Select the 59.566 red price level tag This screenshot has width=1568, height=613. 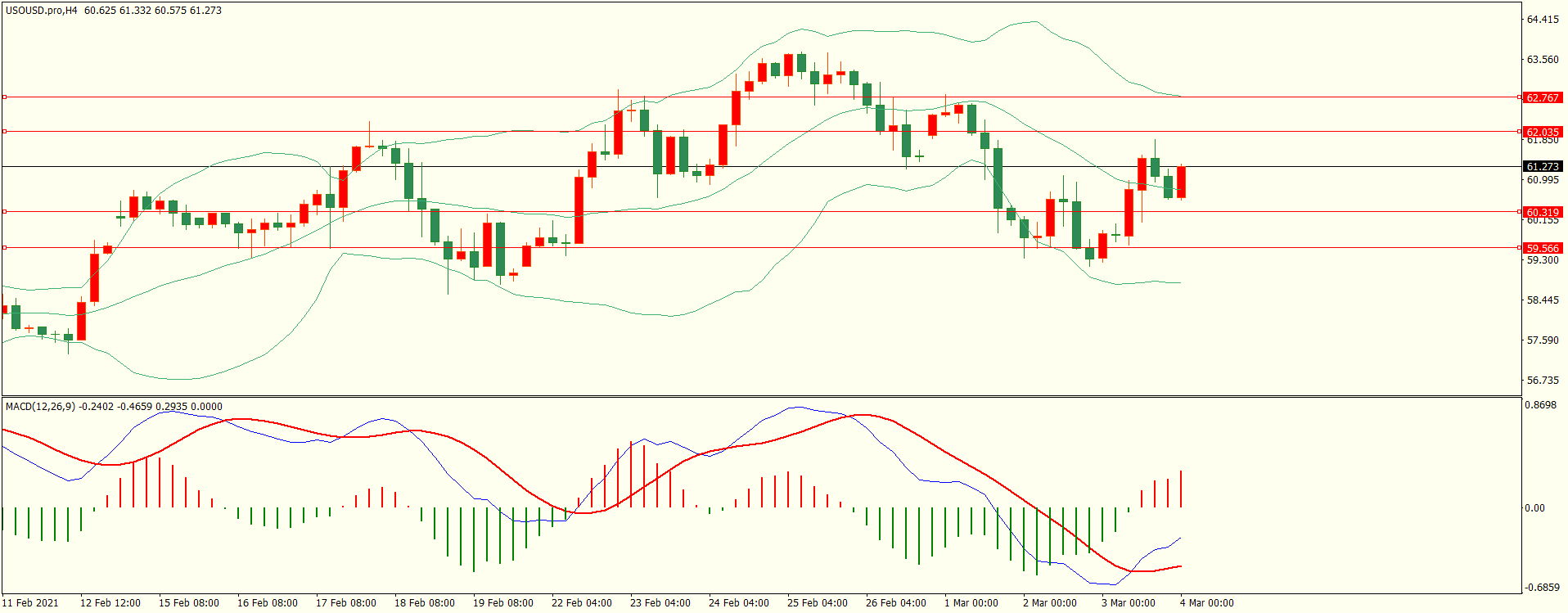pos(1542,248)
